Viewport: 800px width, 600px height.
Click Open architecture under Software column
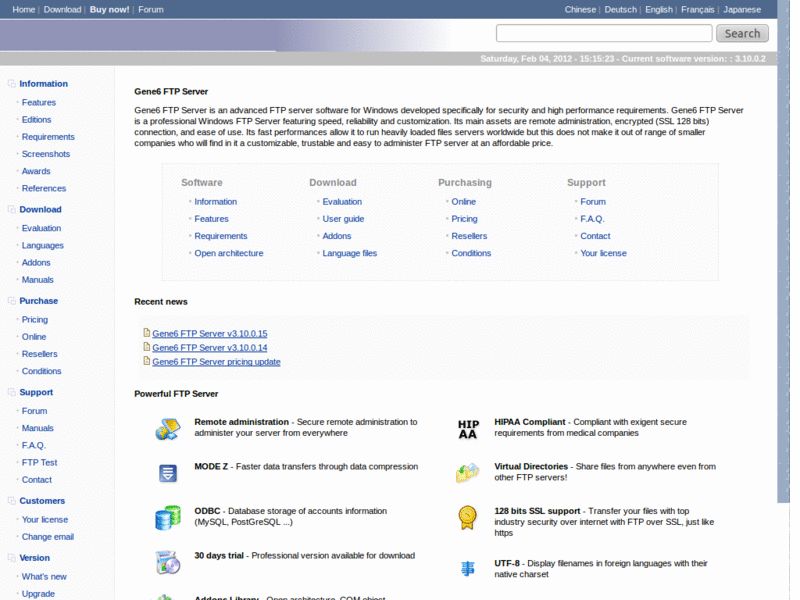[229, 253]
